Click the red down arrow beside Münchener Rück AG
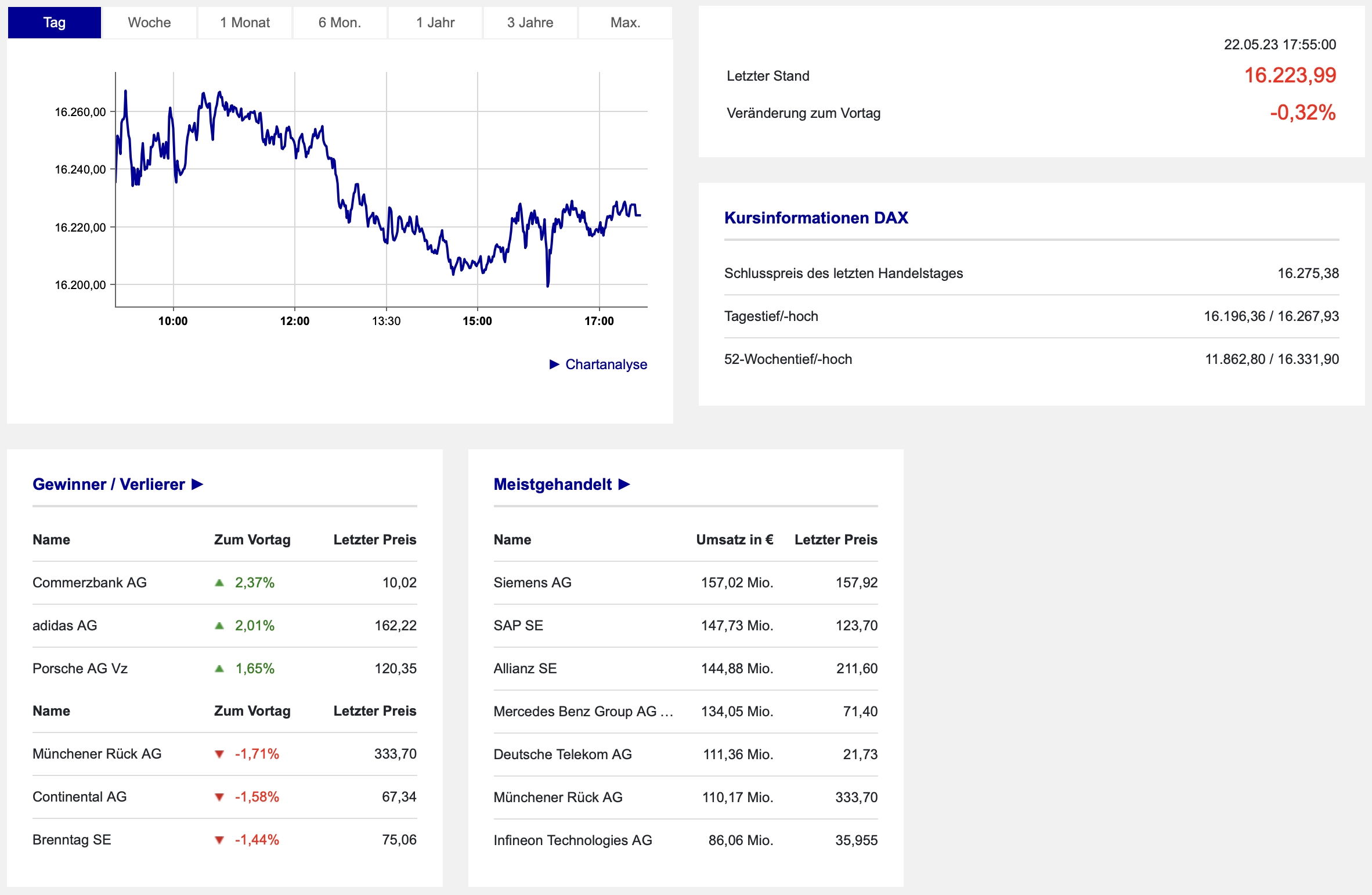Viewport: 1372px width, 895px height. click(x=219, y=754)
